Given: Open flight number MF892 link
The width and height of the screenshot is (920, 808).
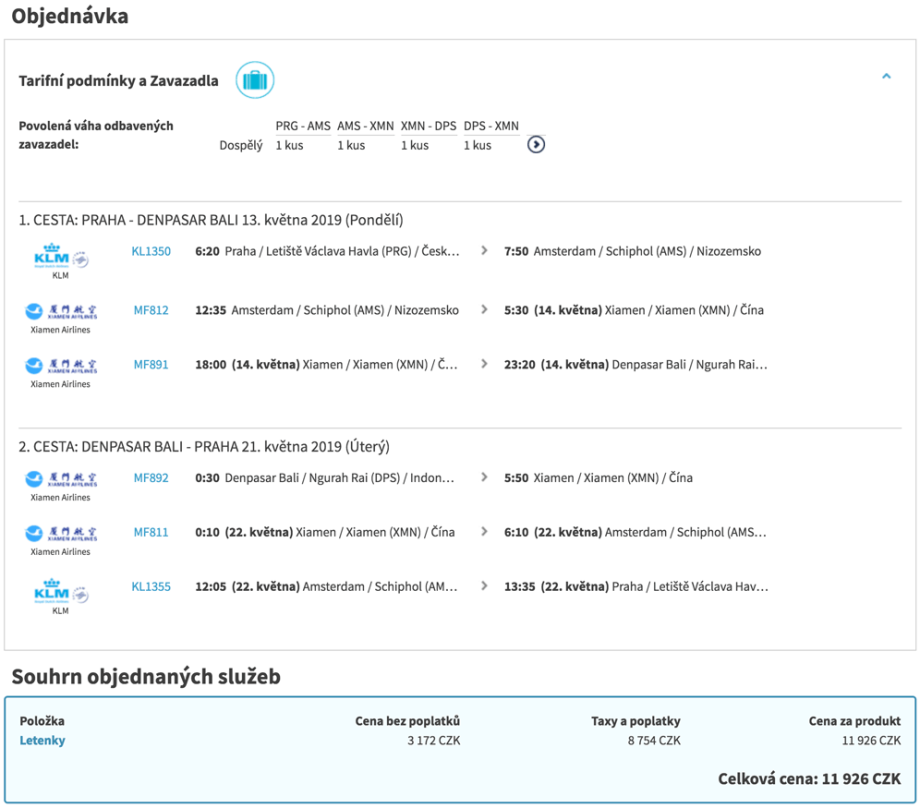Looking at the screenshot, I should tap(151, 478).
